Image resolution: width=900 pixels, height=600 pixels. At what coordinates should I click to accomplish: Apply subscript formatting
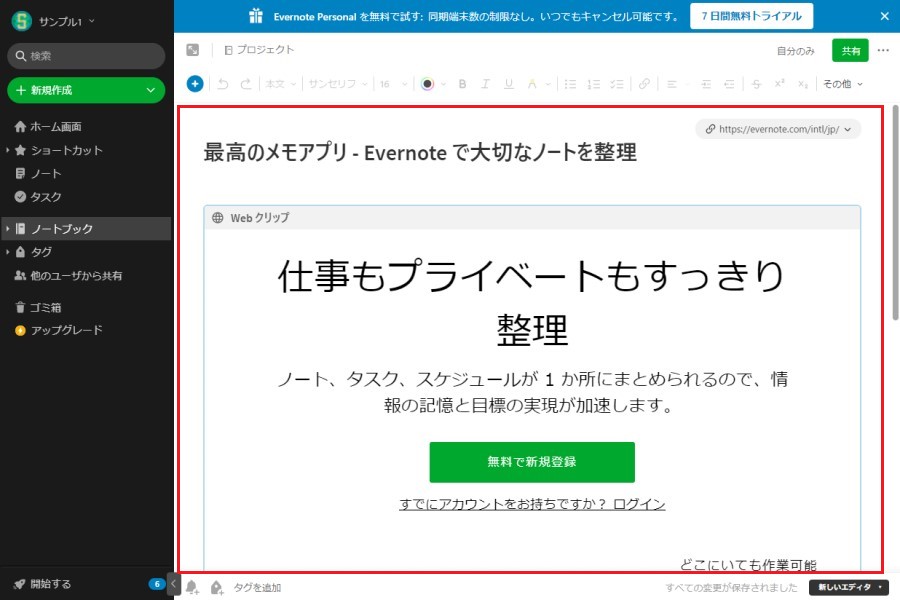(x=802, y=84)
